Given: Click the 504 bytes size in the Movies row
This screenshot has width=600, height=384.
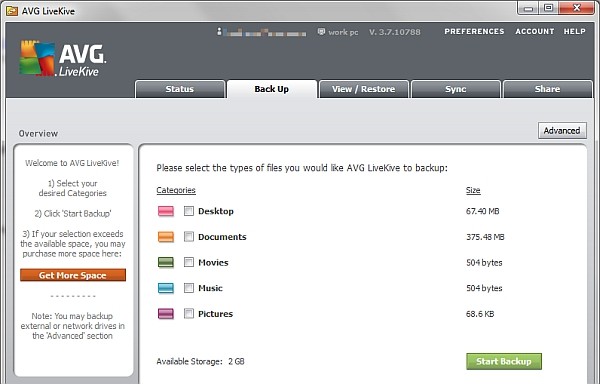Looking at the screenshot, I should [x=484, y=262].
